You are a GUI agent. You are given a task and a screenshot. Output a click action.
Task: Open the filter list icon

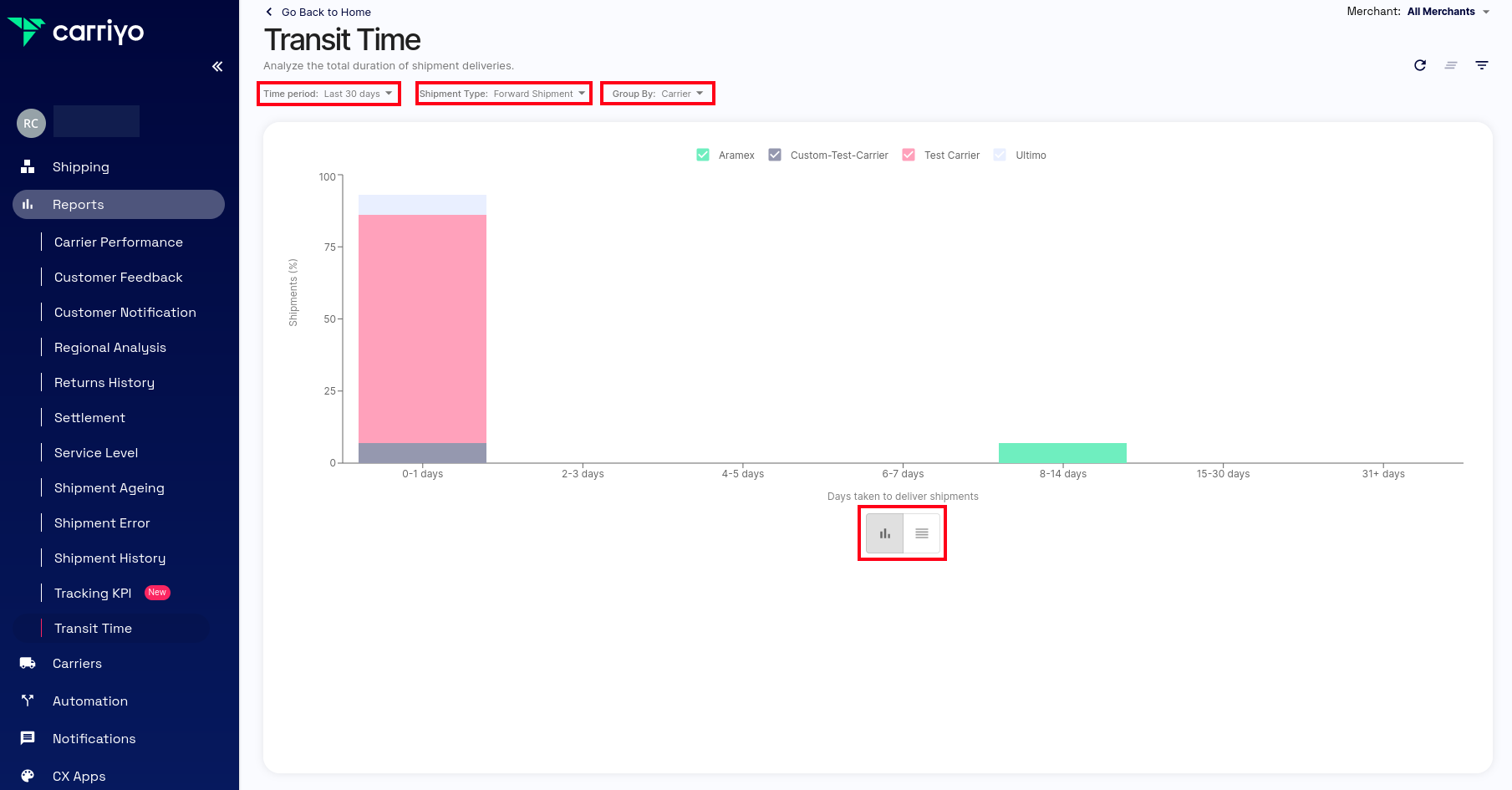click(1481, 65)
